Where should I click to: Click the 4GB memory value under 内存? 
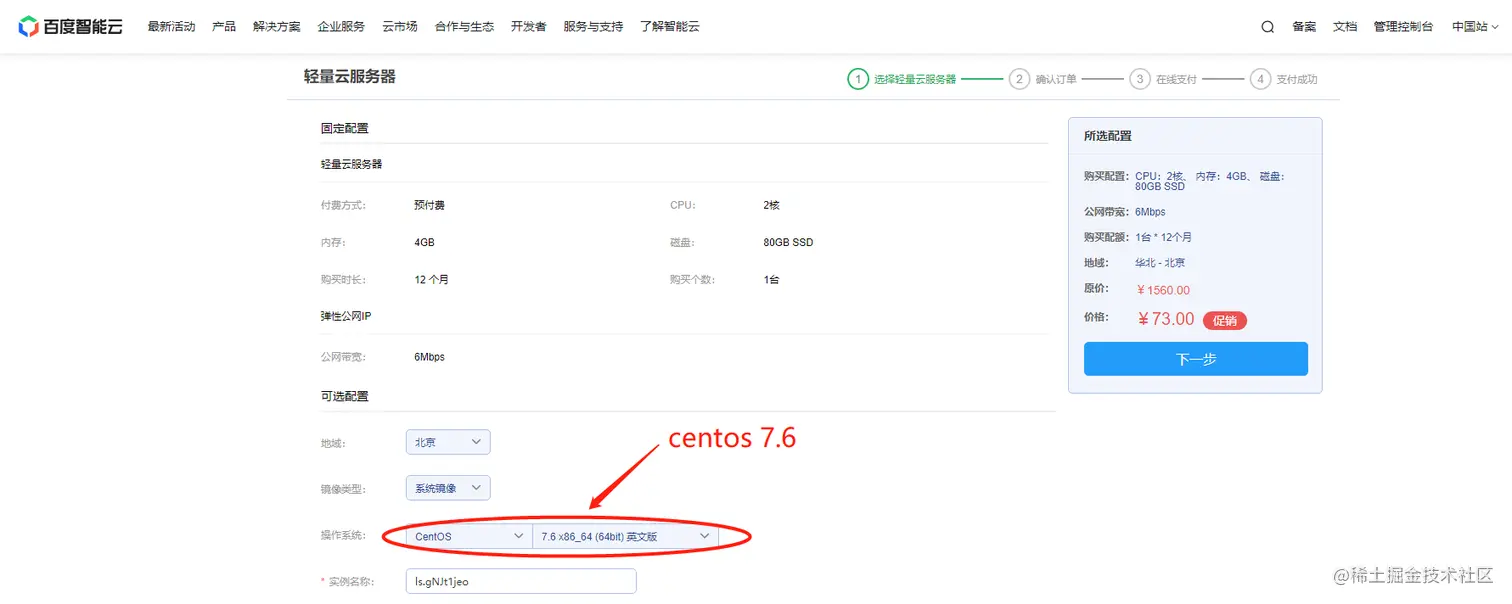pos(424,242)
